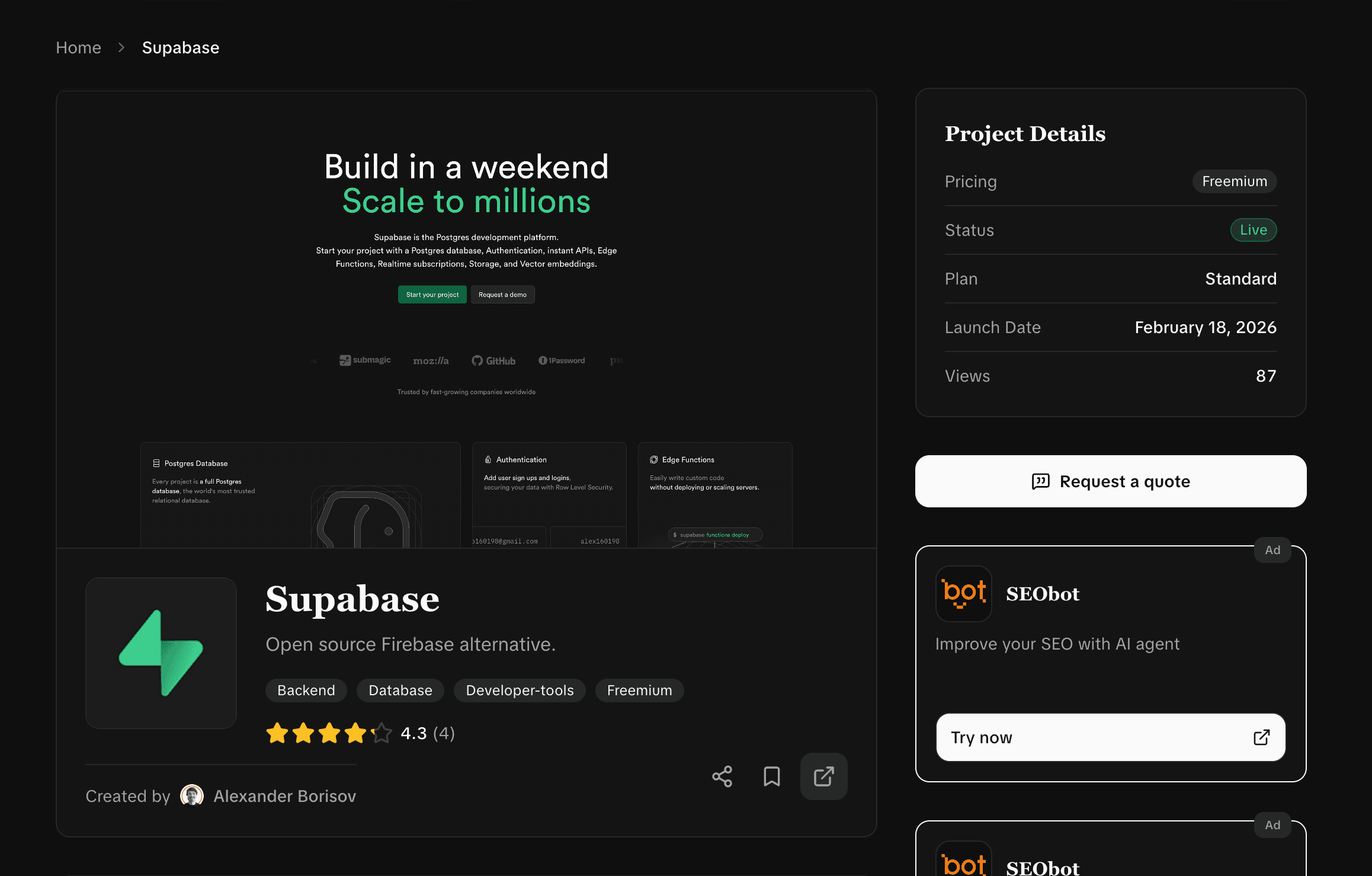Open the Supabase site preview screenshot
The width and height of the screenshot is (1372, 876).
pyautogui.click(x=466, y=319)
